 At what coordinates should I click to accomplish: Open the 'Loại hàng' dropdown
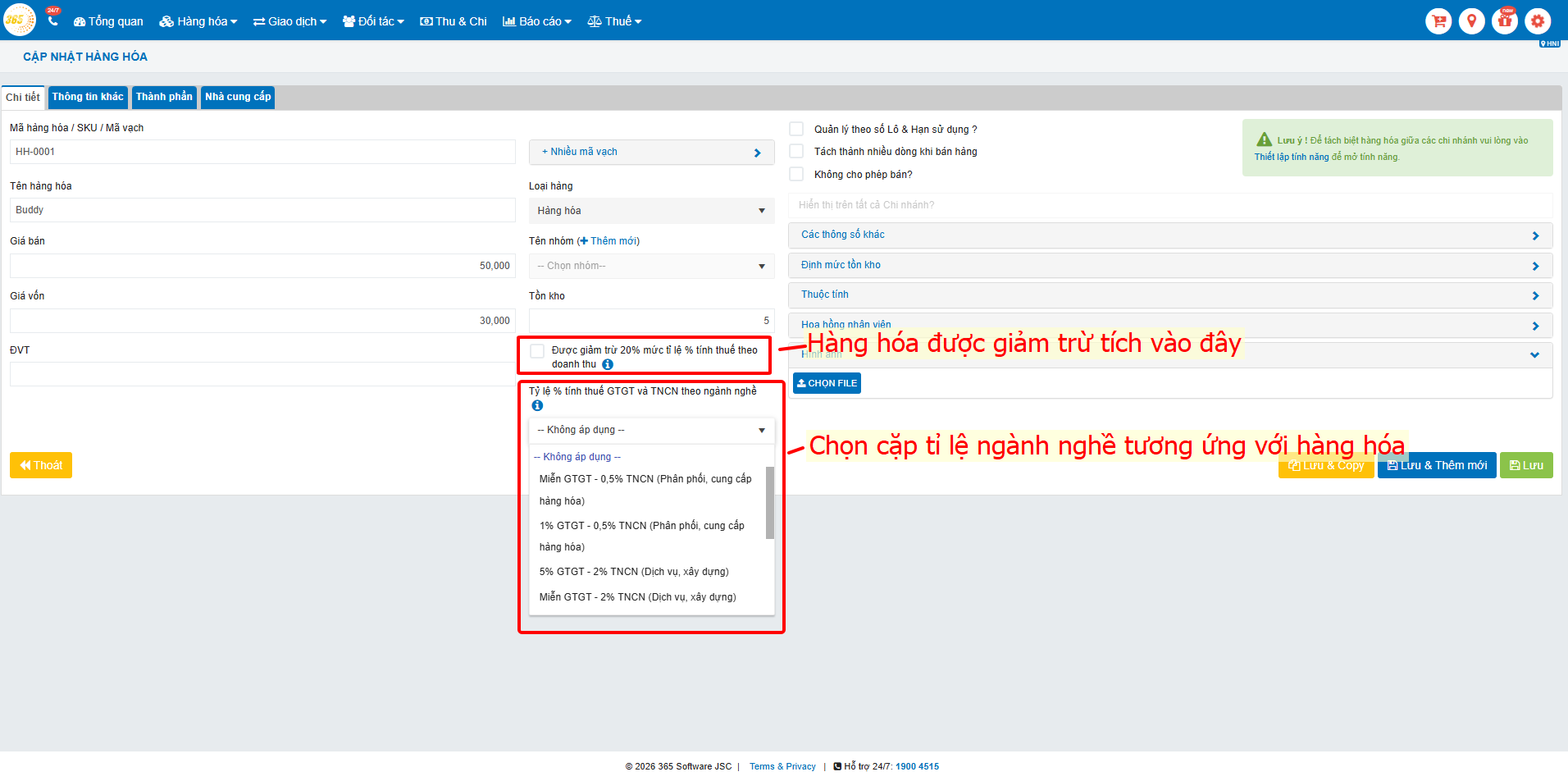point(651,211)
